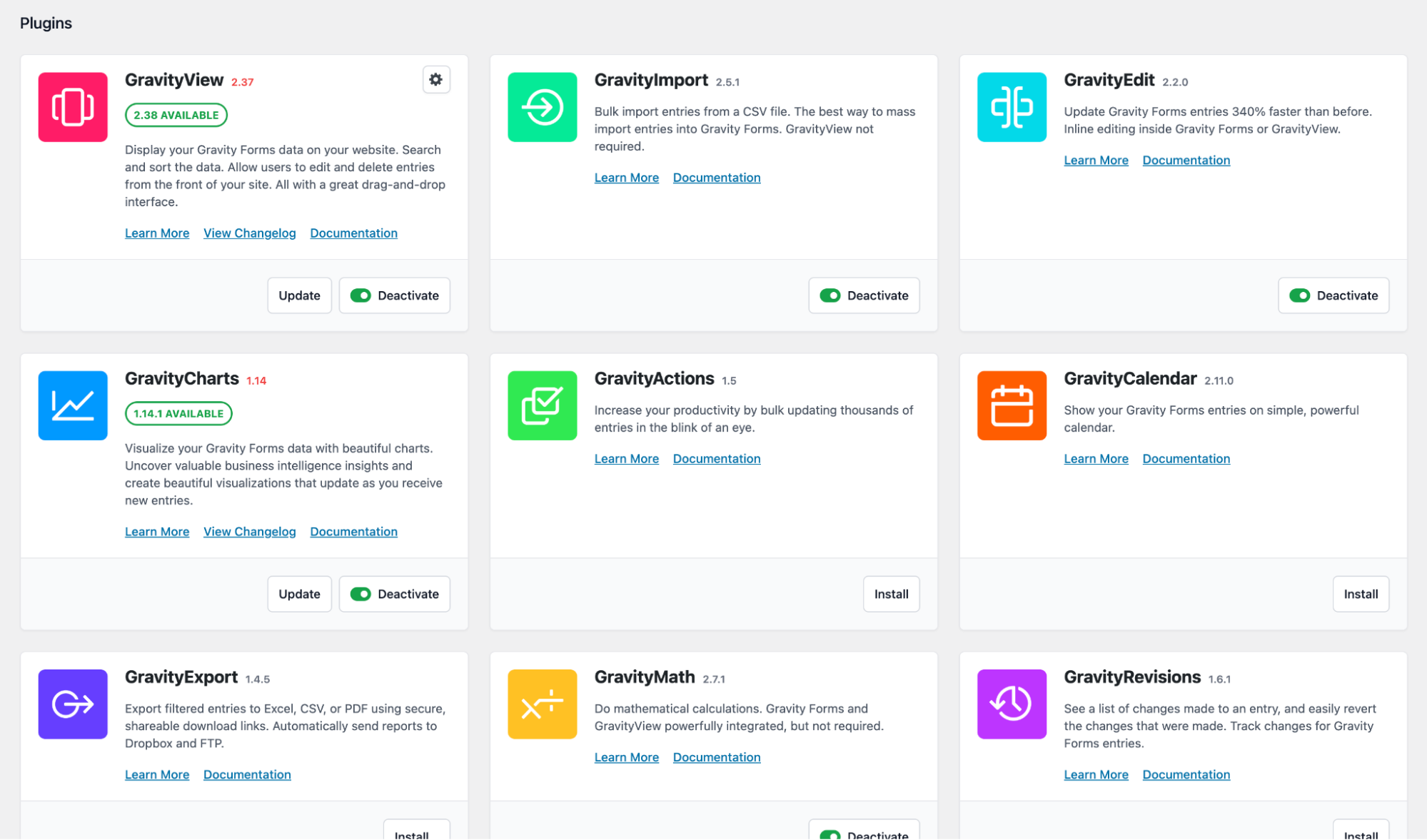Click the GravityView title text
Screen dimensions: 1427x840
click(x=174, y=80)
